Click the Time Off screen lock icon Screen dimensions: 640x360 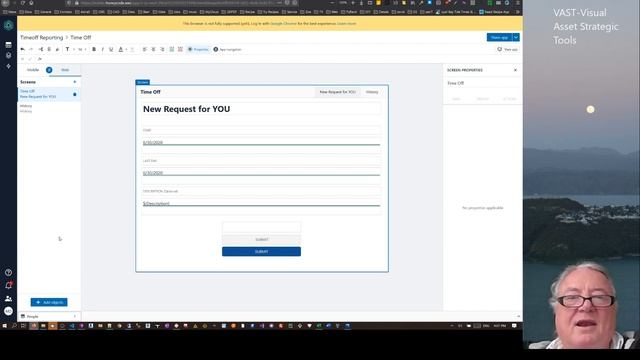(x=75, y=94)
